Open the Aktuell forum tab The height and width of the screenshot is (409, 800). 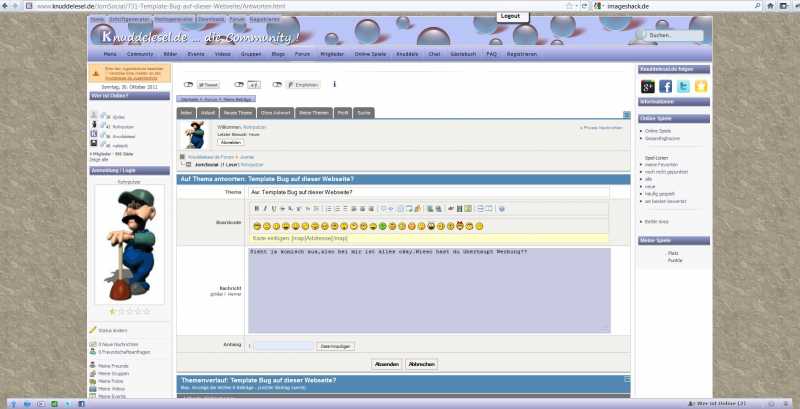click(x=207, y=113)
